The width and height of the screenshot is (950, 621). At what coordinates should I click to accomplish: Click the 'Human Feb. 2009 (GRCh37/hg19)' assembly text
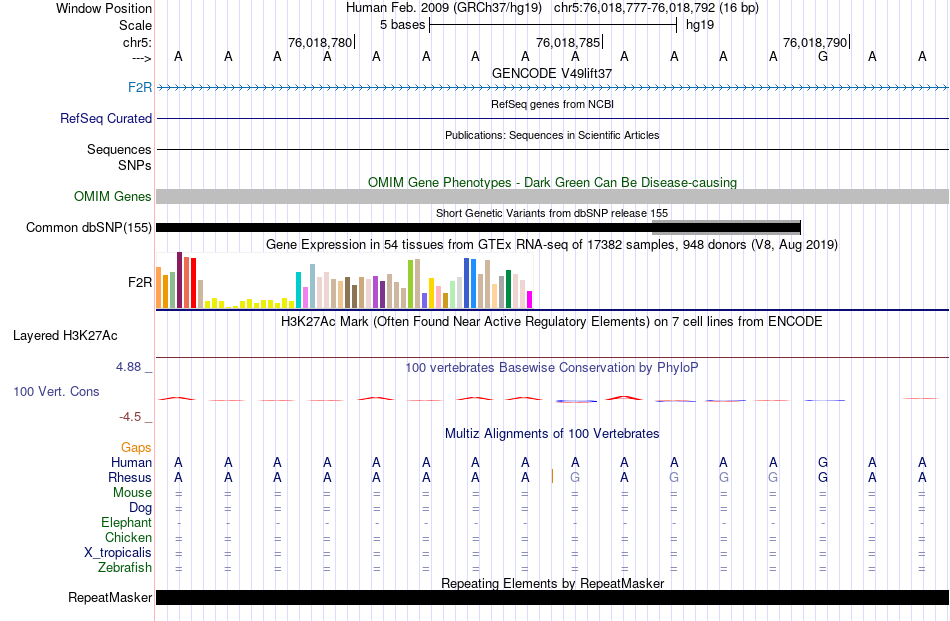(446, 8)
